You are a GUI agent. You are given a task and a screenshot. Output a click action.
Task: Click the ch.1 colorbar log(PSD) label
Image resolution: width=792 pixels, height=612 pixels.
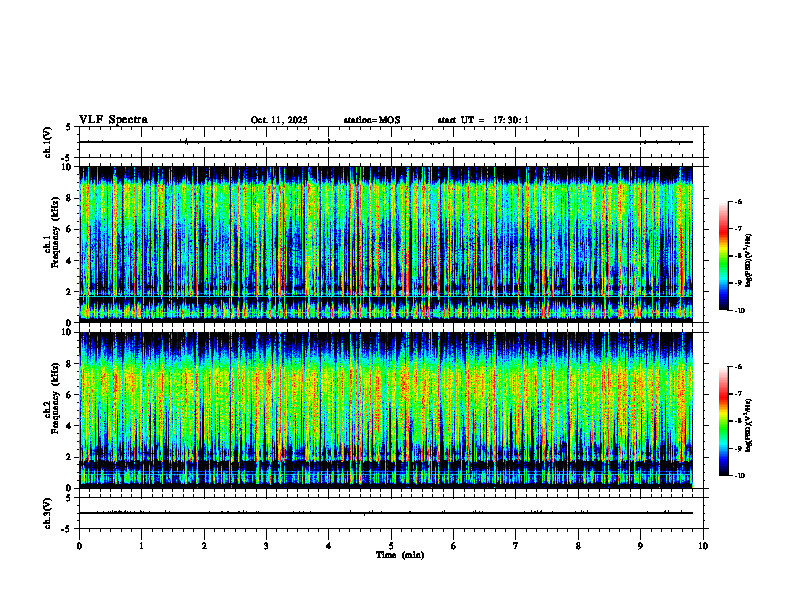749,260
